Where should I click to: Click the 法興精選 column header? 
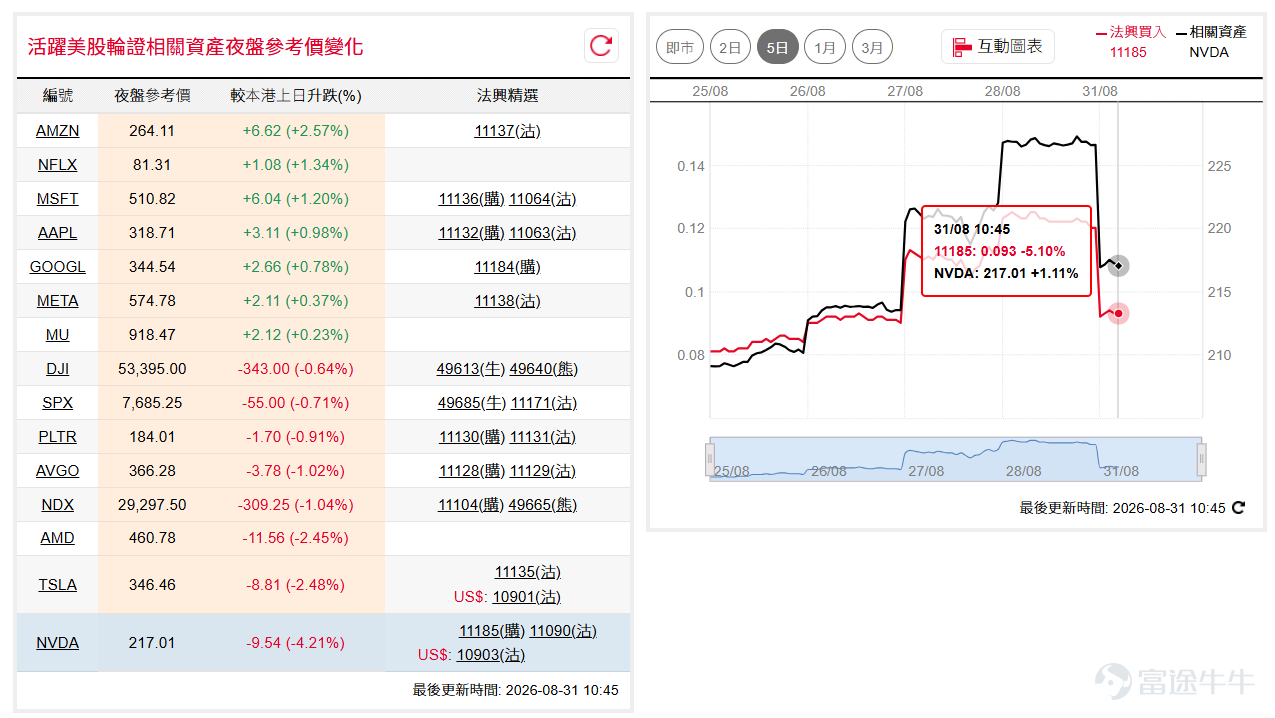tap(507, 96)
